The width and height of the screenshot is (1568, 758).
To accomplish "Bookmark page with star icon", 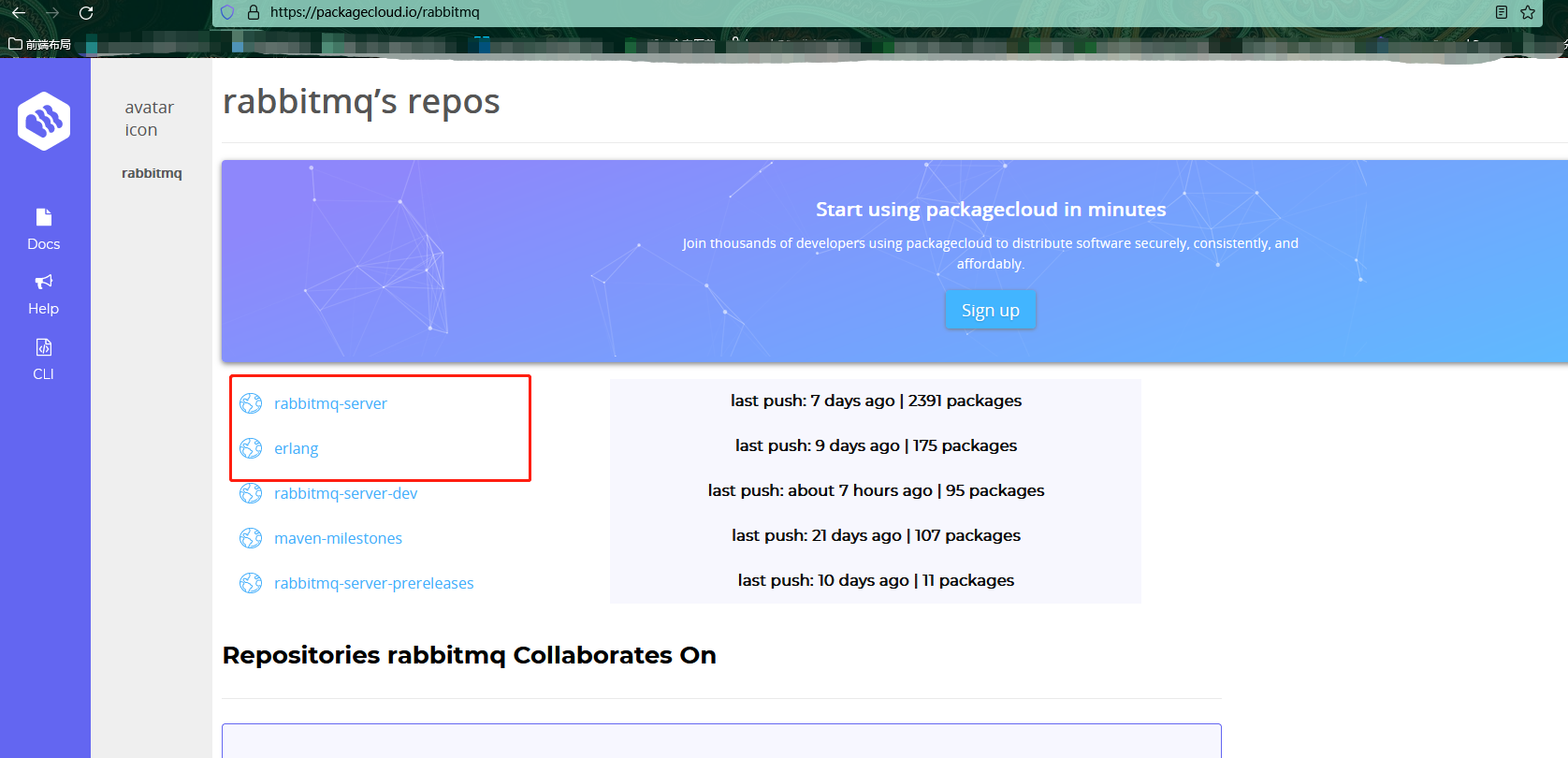I will coord(1528,12).
